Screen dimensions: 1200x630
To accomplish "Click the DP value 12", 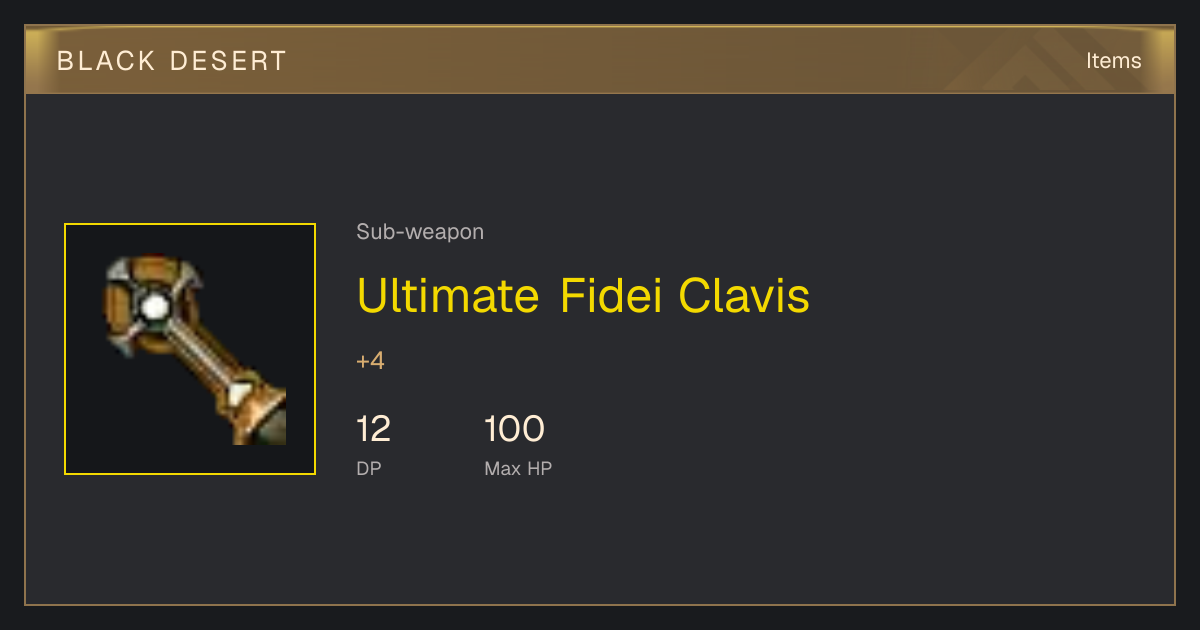I will click(x=373, y=429).
